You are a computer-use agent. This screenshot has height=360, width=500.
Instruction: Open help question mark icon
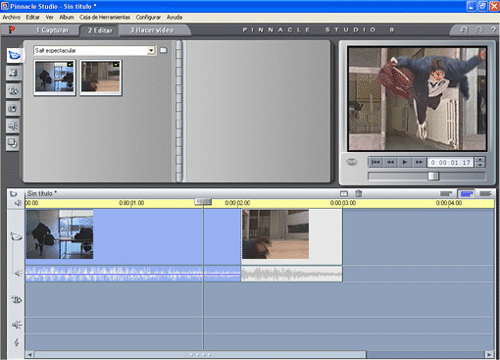point(493,30)
